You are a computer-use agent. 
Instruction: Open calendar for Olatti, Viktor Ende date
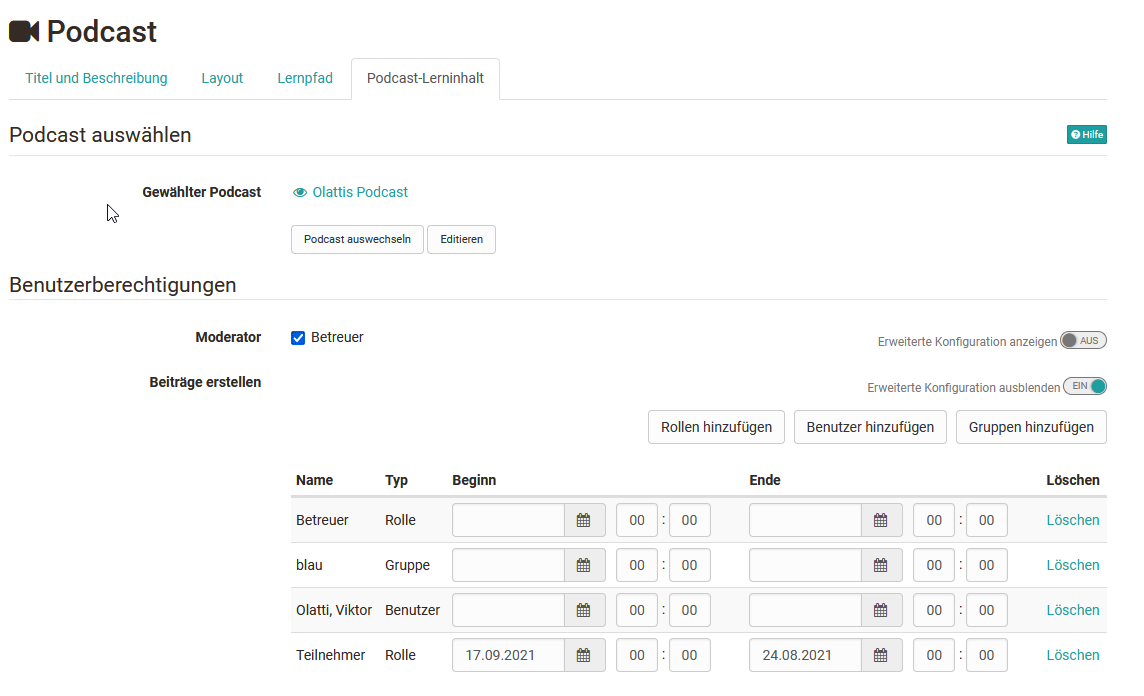(x=881, y=610)
